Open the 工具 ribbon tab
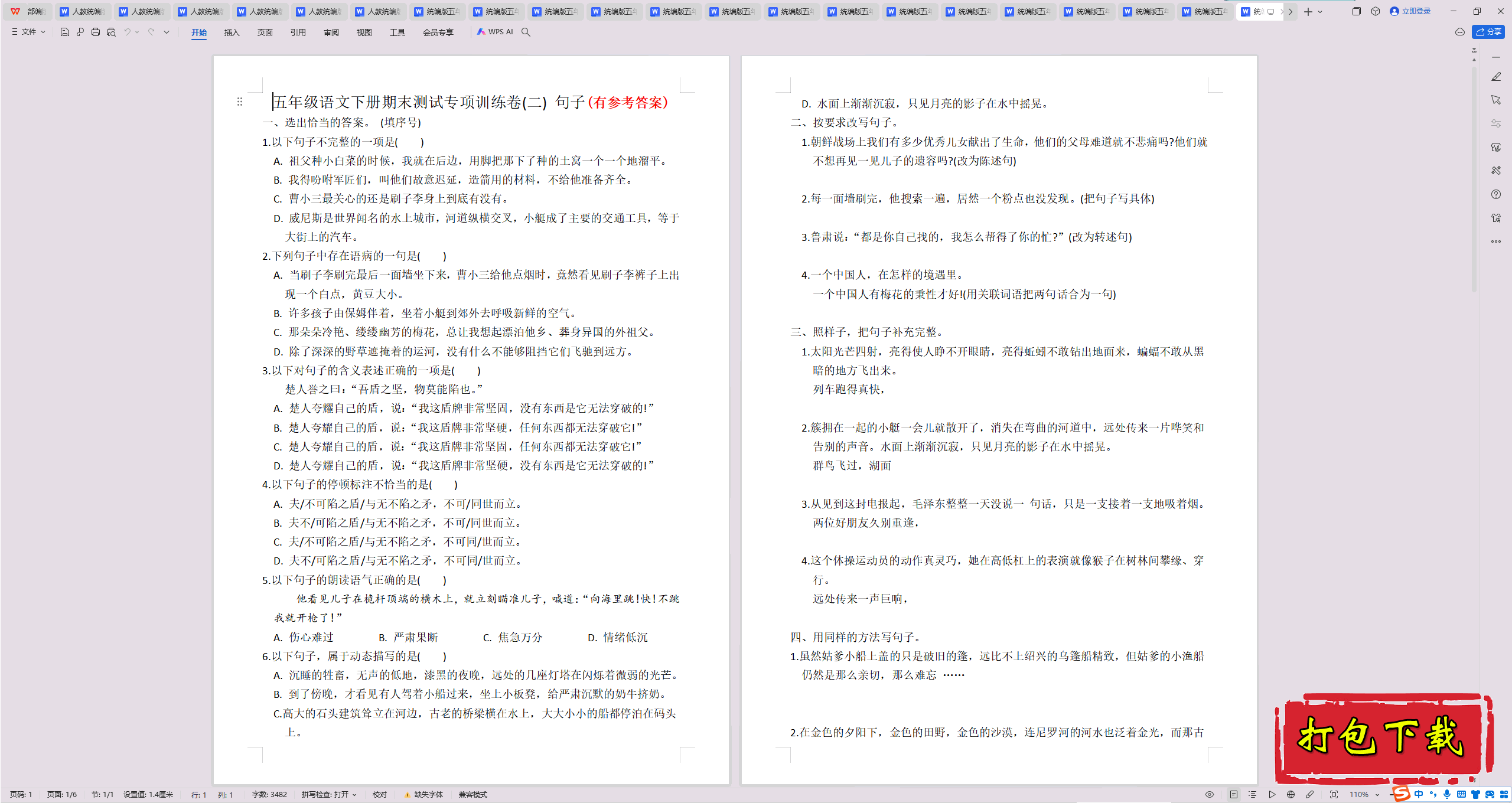 397,32
